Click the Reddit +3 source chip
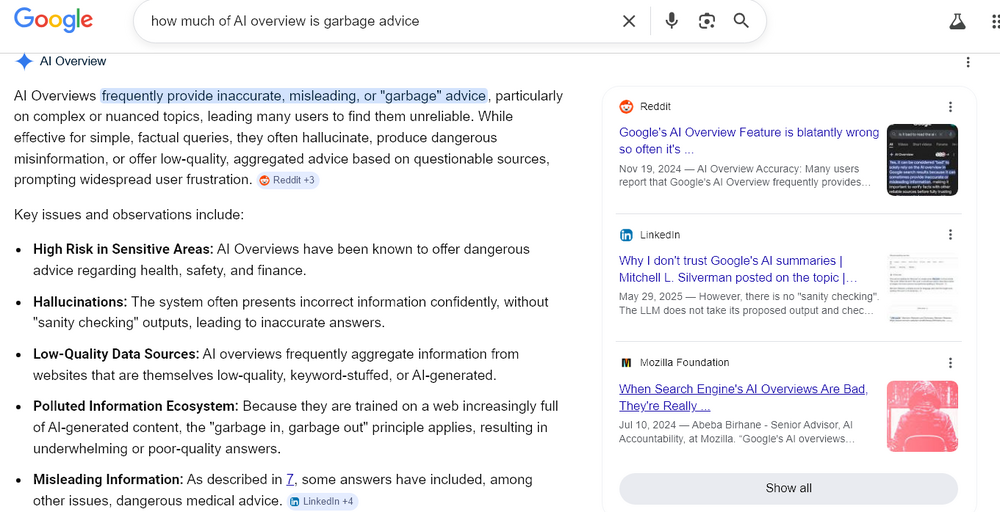The height and width of the screenshot is (512, 1000). [288, 180]
